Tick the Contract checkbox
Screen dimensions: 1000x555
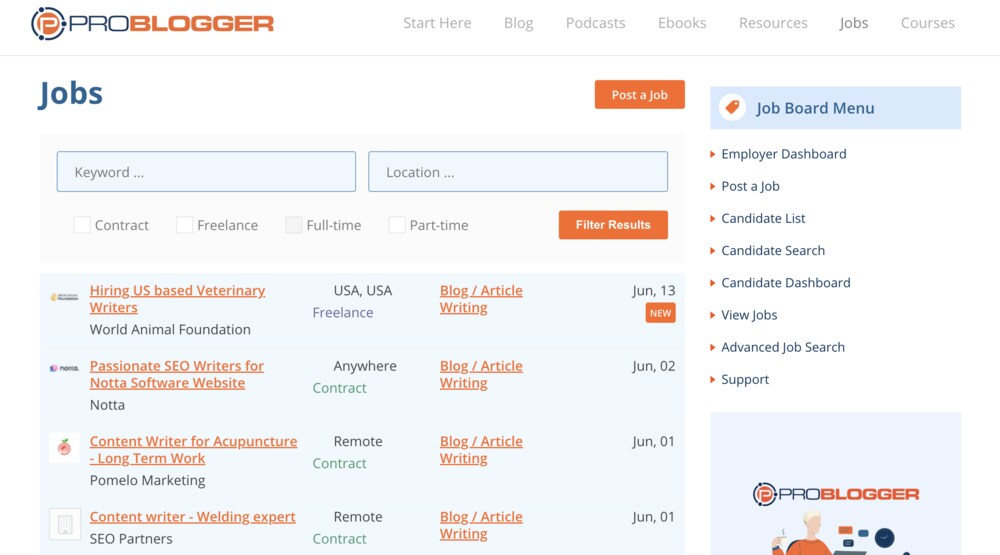[82, 225]
